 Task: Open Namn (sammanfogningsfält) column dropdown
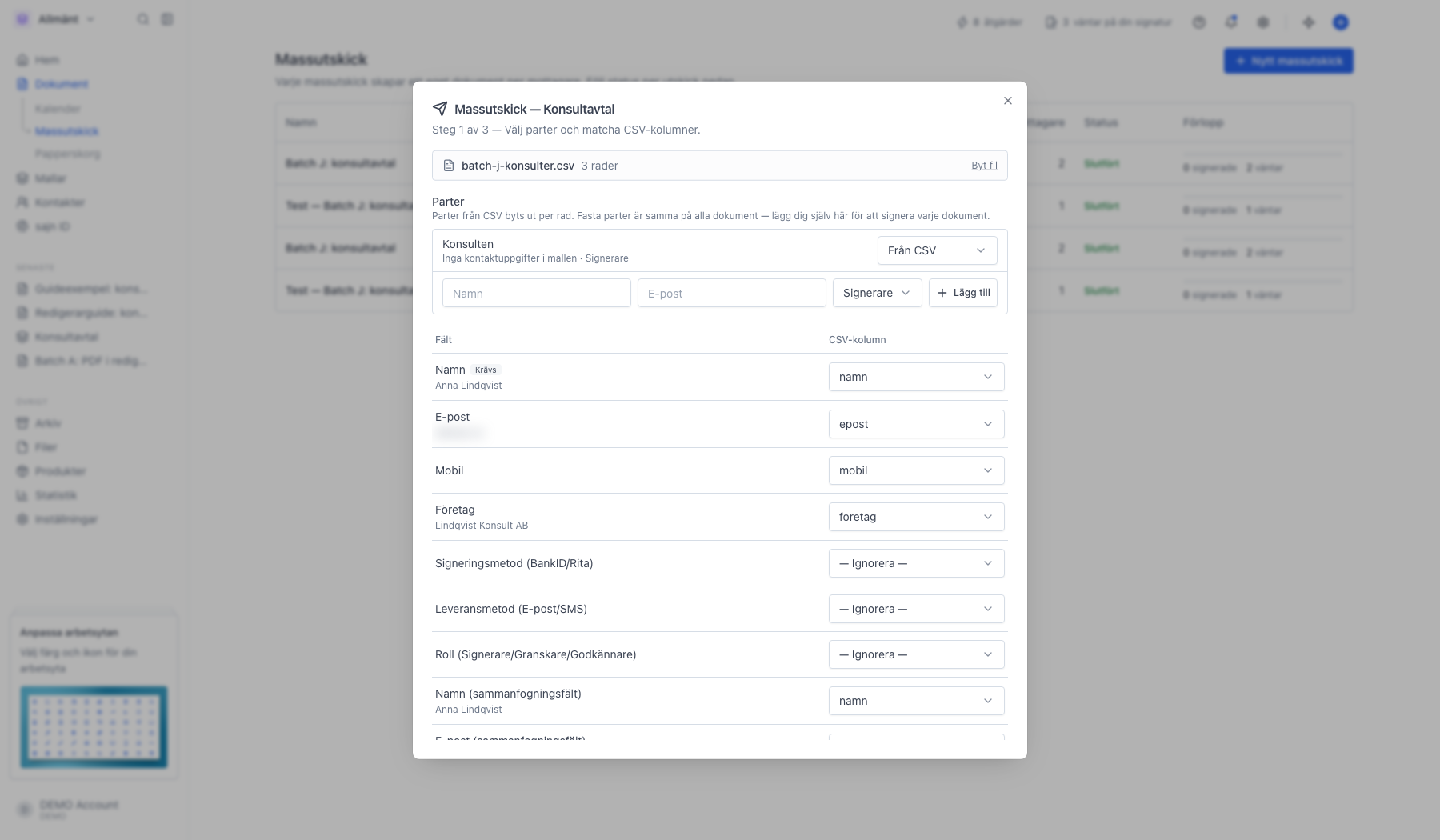pos(917,701)
